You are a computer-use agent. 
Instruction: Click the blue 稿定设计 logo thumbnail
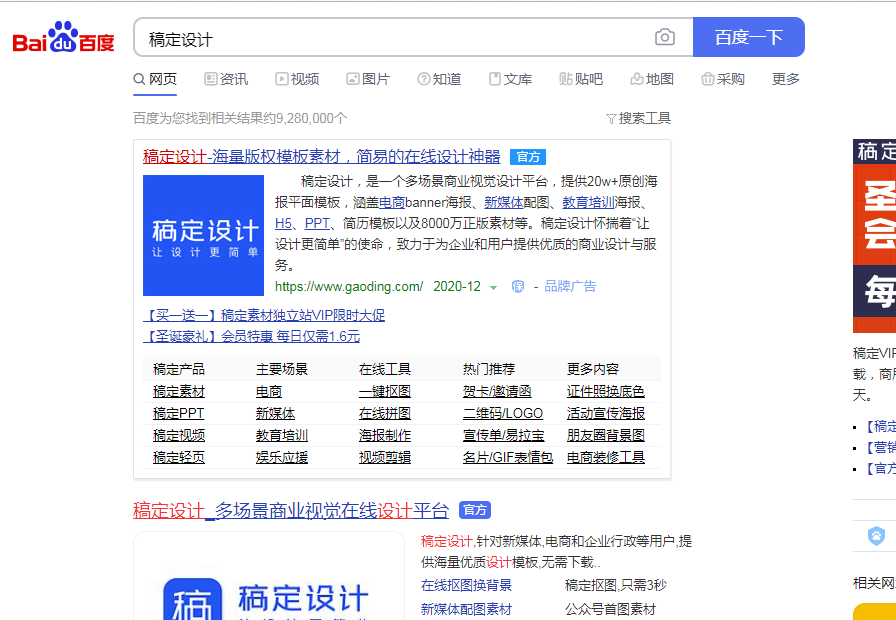[203, 235]
